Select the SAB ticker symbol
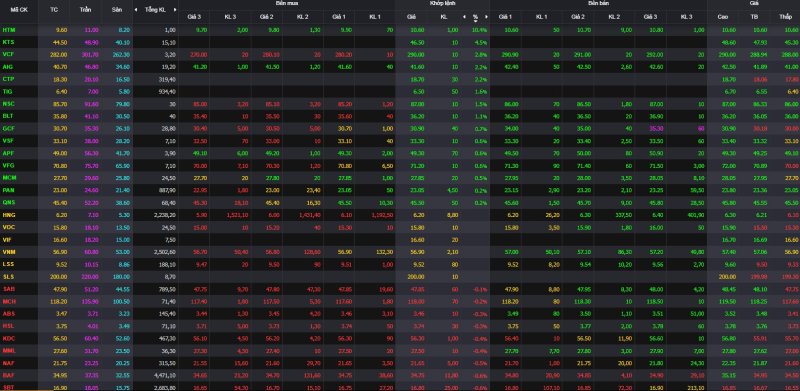This screenshot has width=800, height=391. (x=8, y=289)
